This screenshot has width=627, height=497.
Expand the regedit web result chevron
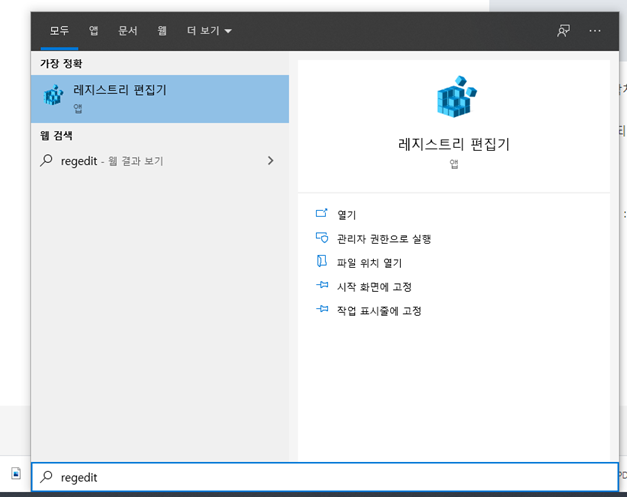click(x=271, y=161)
